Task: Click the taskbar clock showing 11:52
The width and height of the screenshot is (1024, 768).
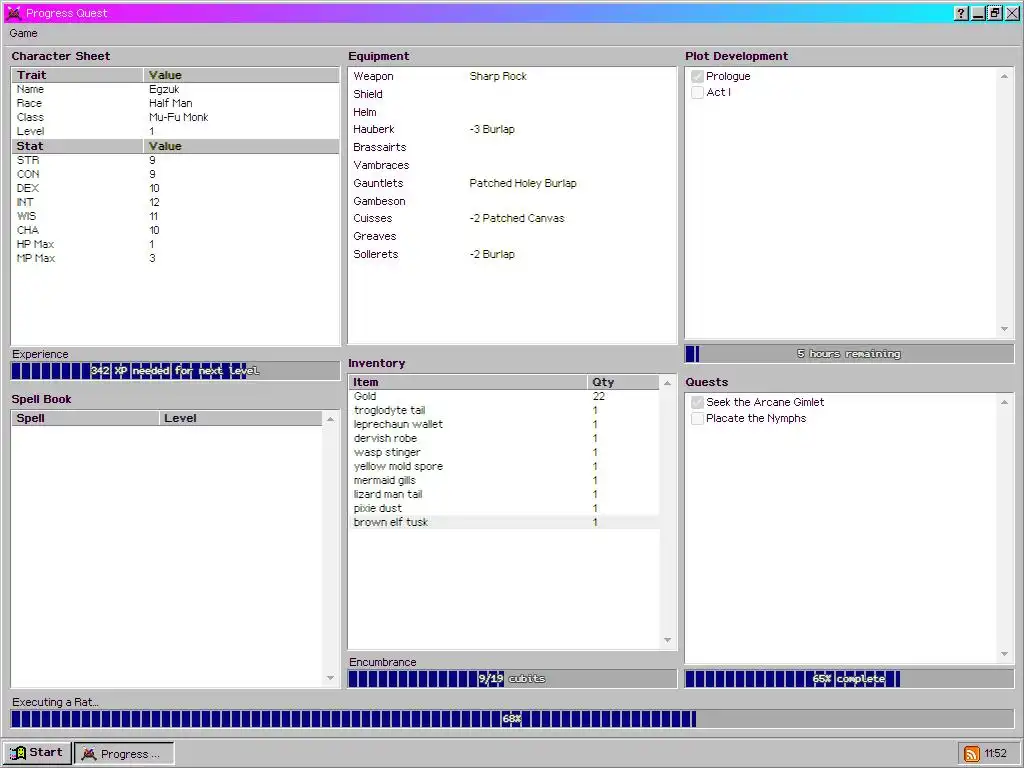Action: click(x=995, y=754)
